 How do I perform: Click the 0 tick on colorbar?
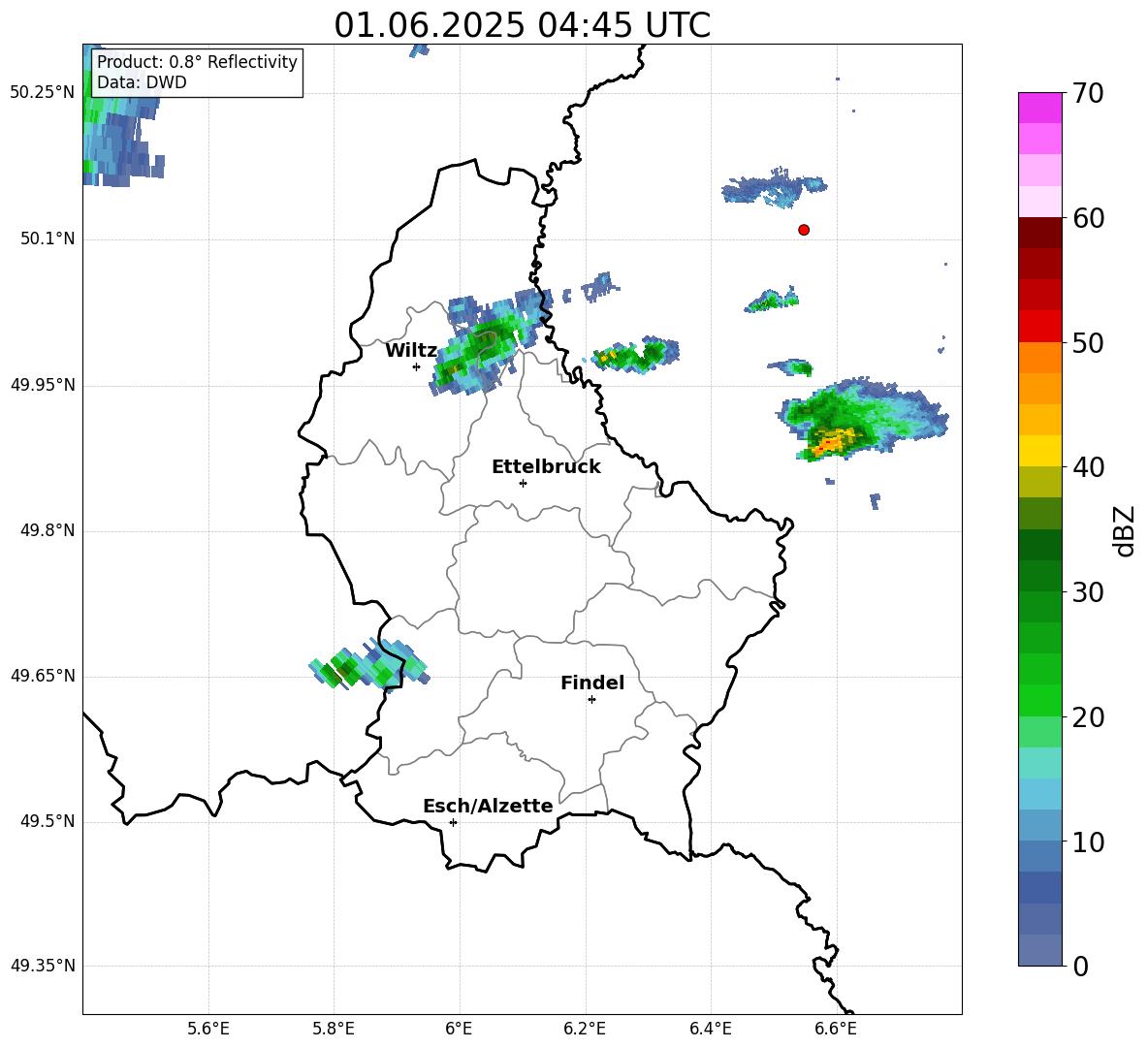[1081, 966]
